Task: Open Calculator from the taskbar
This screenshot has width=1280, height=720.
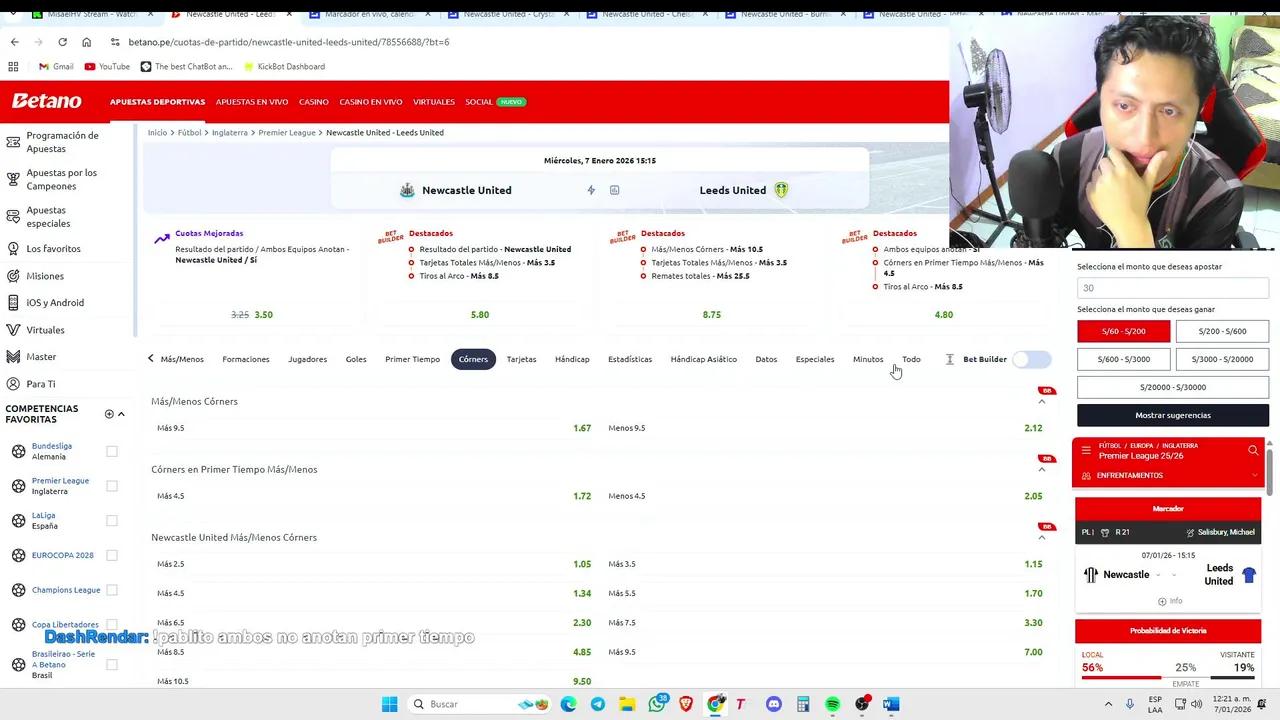Action: [x=803, y=704]
